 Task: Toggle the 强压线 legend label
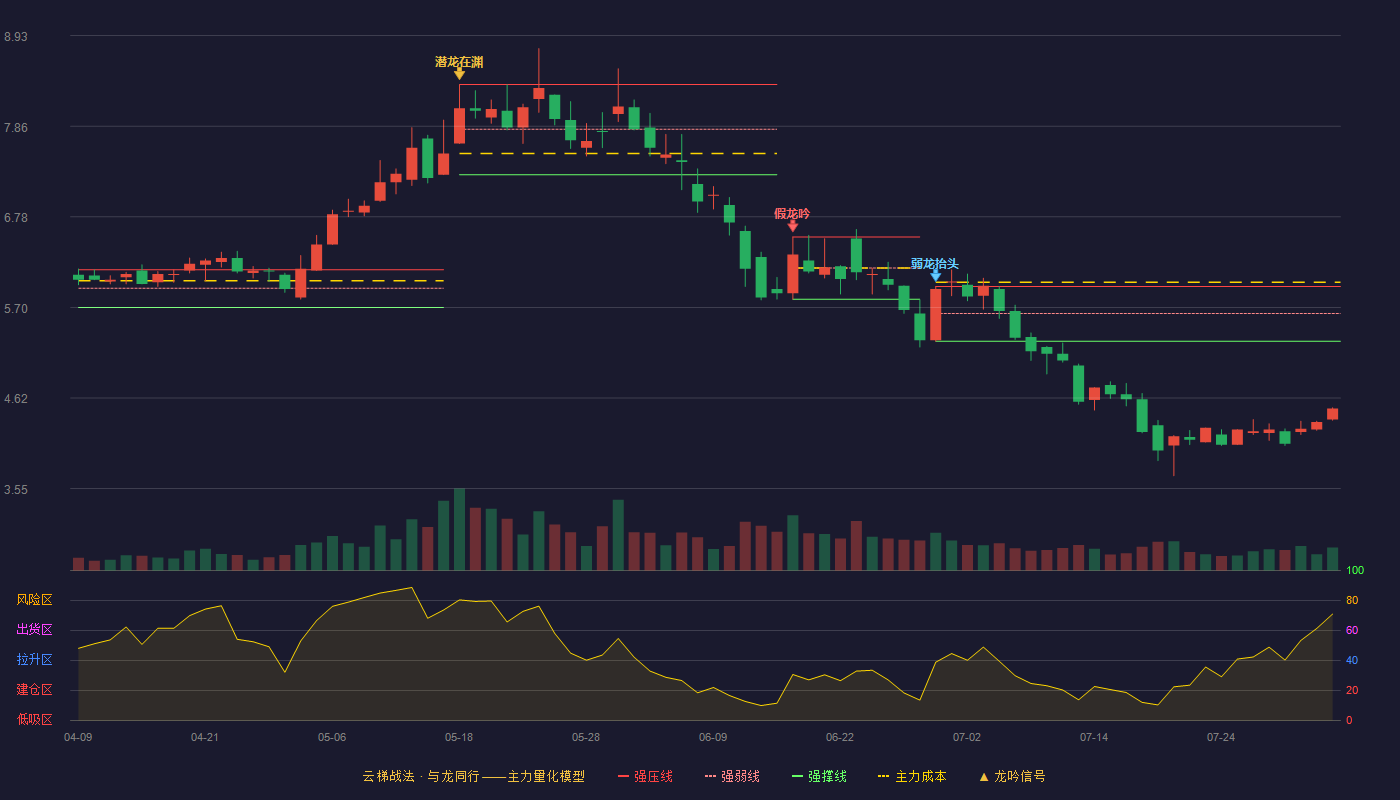point(653,776)
